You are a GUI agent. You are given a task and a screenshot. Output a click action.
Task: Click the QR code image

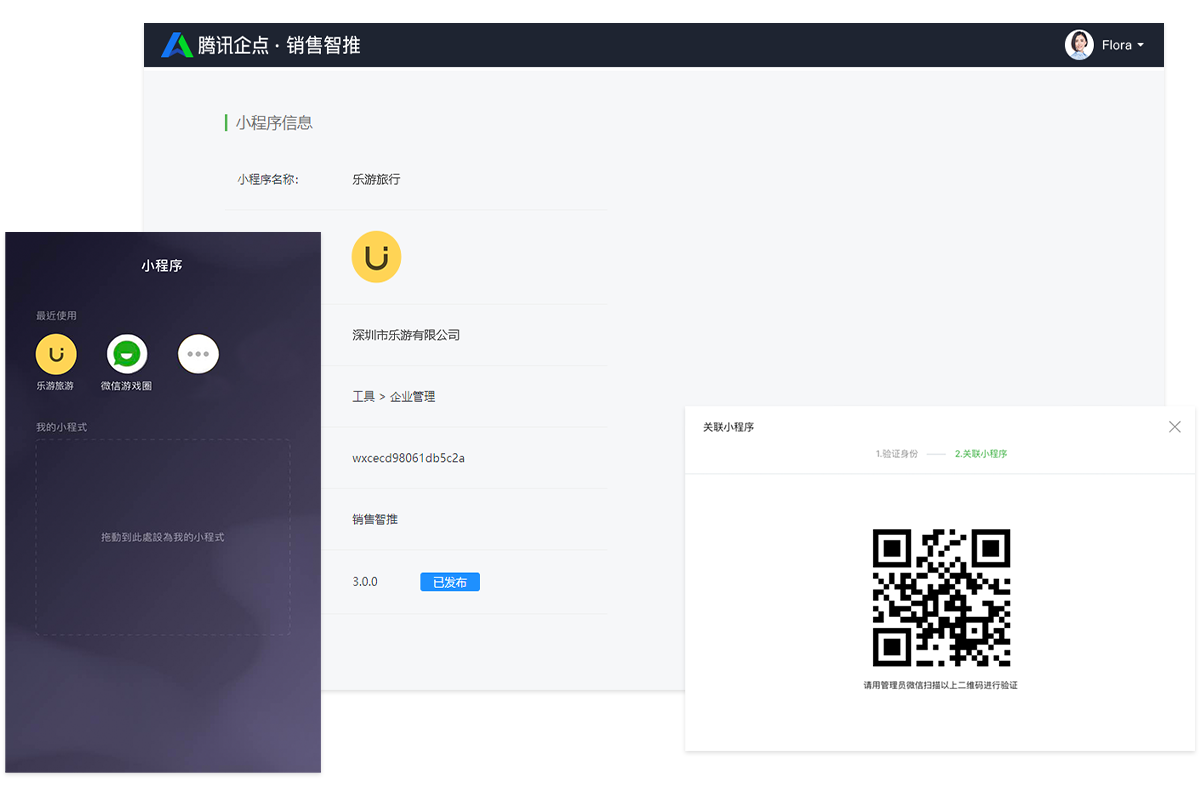coord(941,598)
